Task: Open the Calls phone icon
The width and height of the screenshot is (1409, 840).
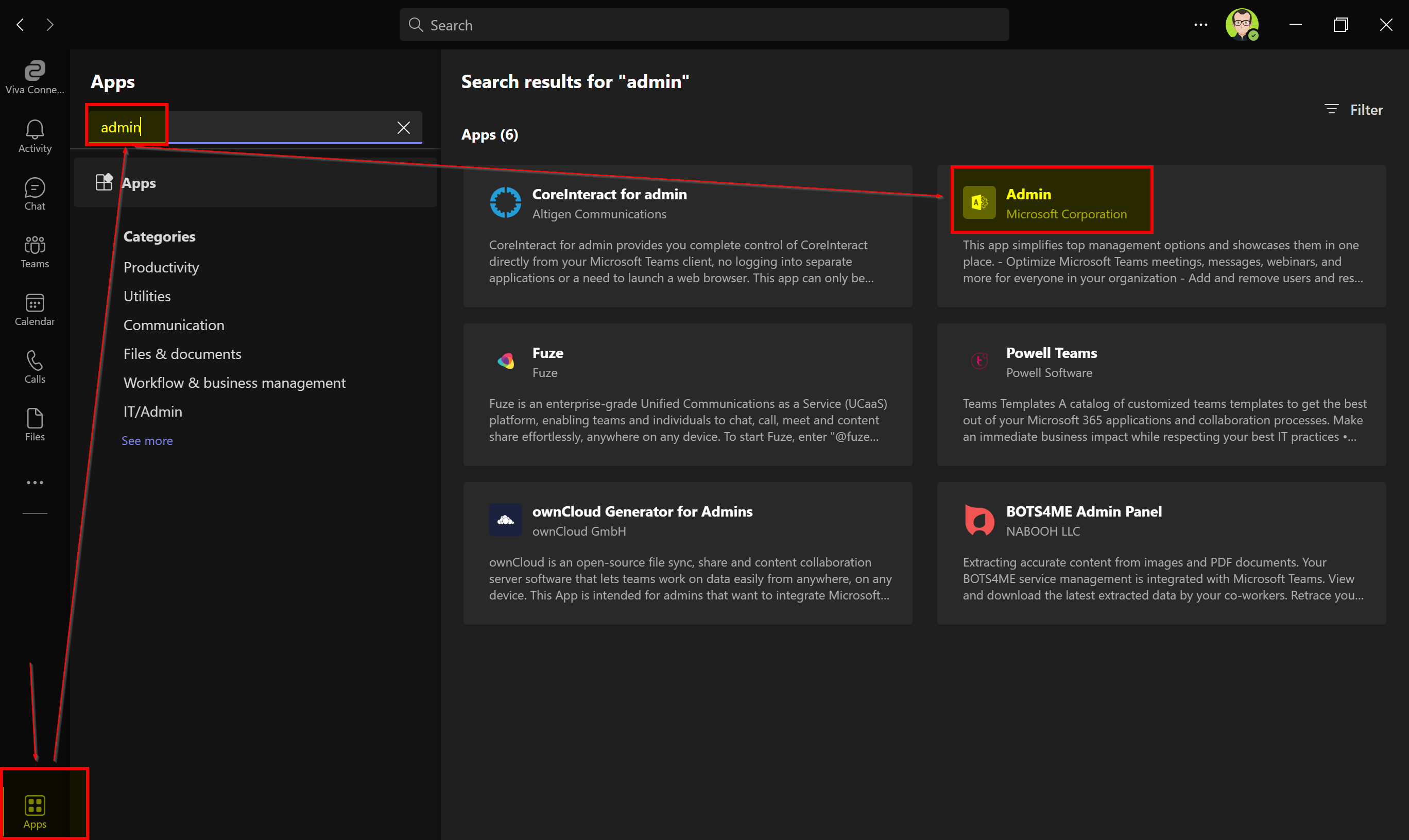Action: click(35, 367)
